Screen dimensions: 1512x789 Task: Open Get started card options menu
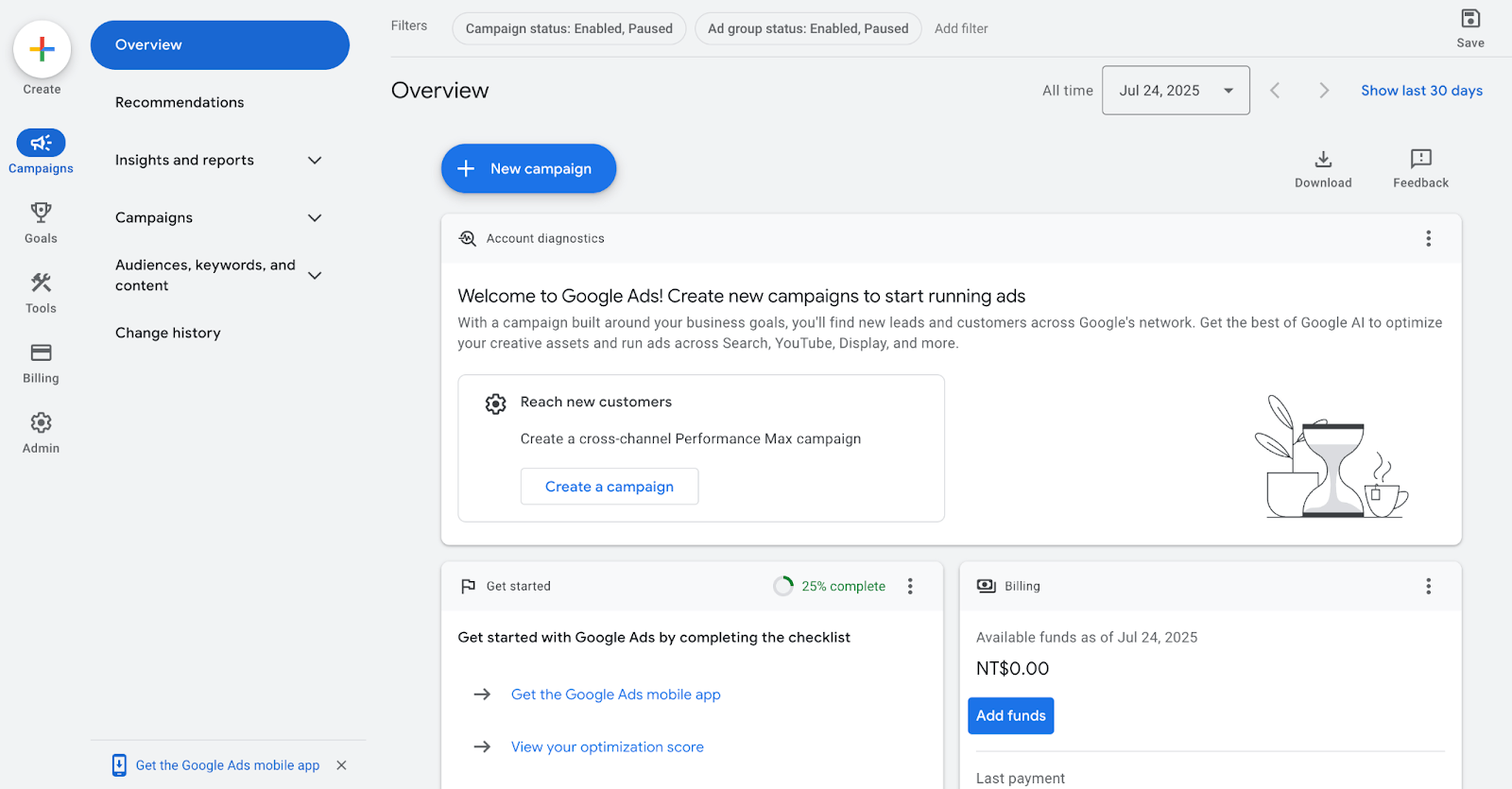pyautogui.click(x=910, y=586)
